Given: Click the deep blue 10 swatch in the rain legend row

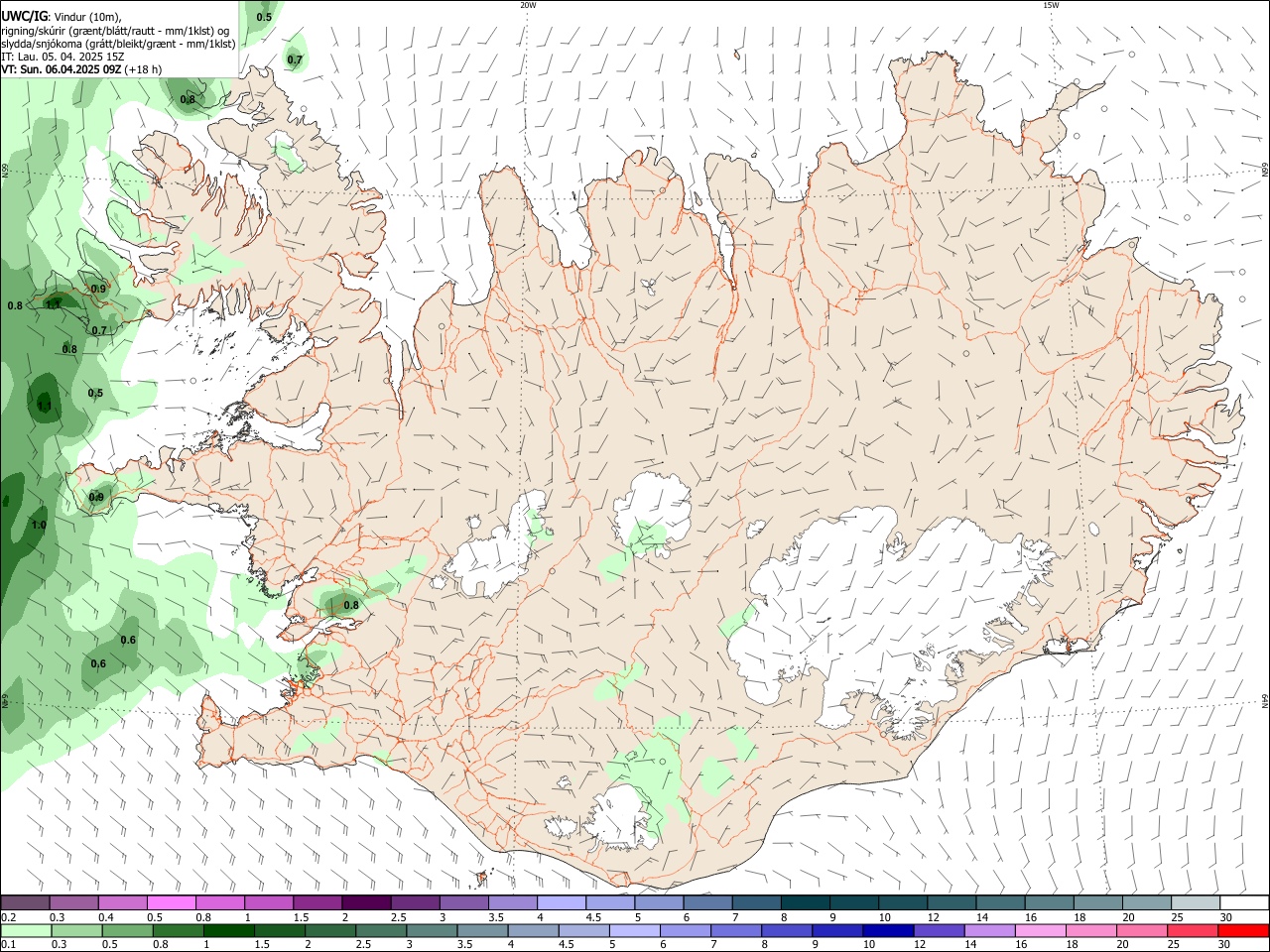Looking at the screenshot, I should tap(887, 931).
